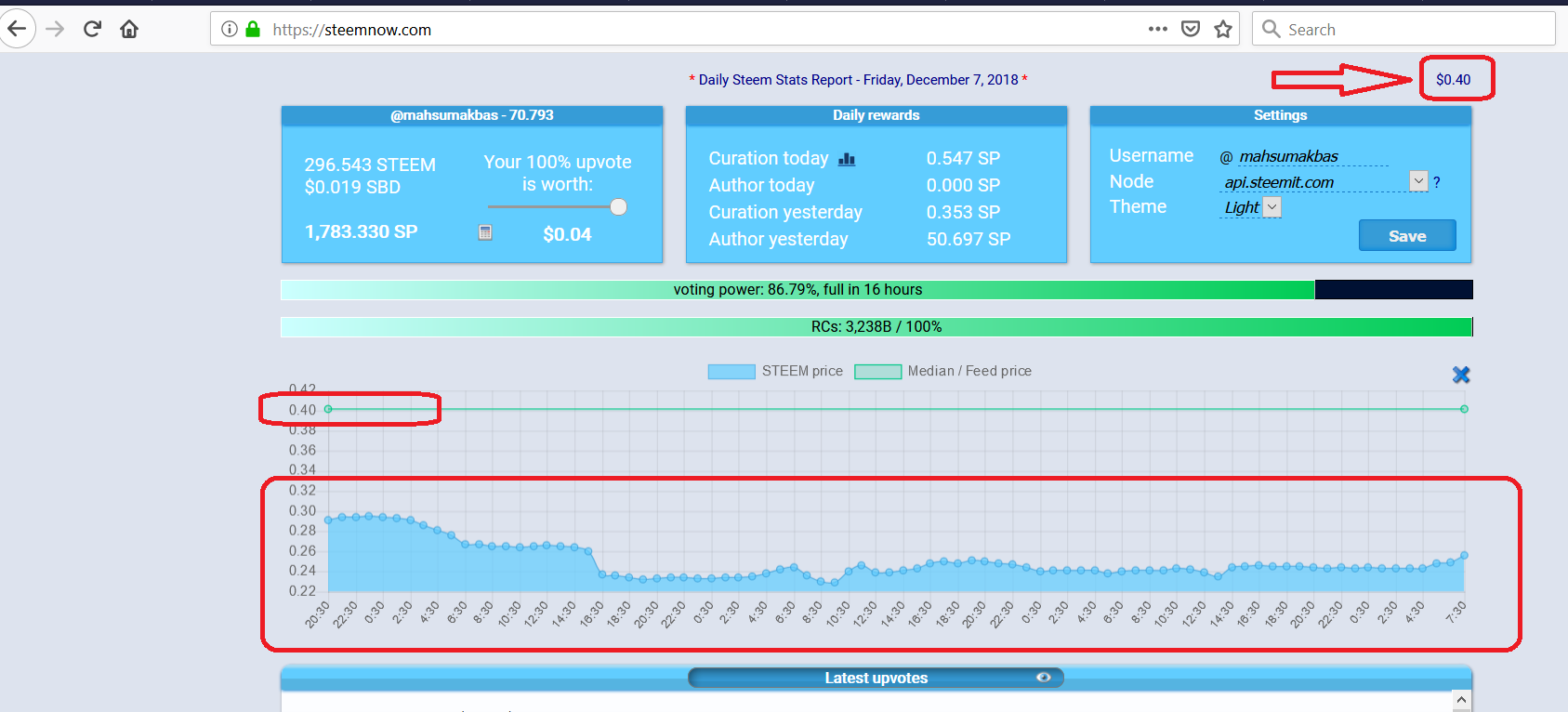Viewport: 1568px width, 712px height.
Task: Click the last point of the Median feed line
Action: click(x=1464, y=409)
